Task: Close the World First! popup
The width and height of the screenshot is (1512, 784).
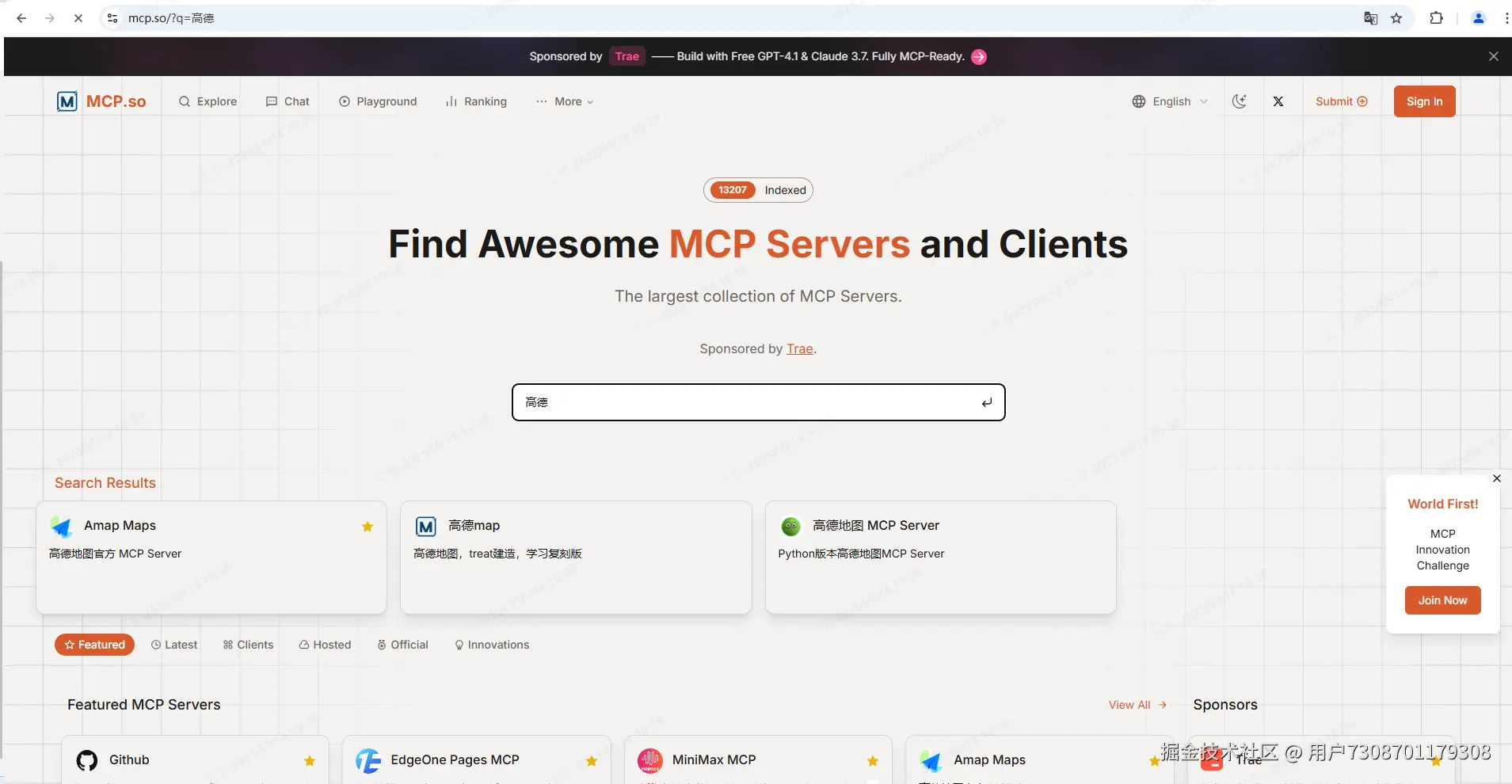Action: coord(1497,478)
